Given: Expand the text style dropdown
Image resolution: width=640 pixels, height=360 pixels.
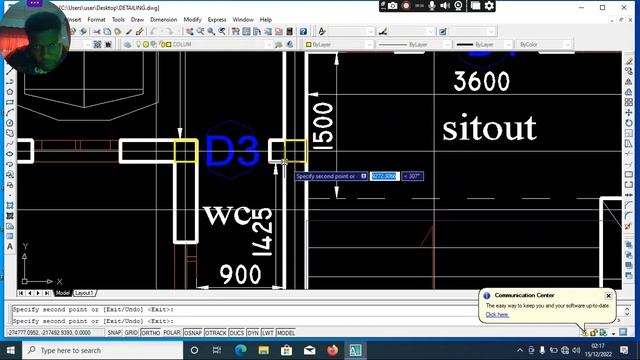Looking at the screenshot, I should (370, 31).
